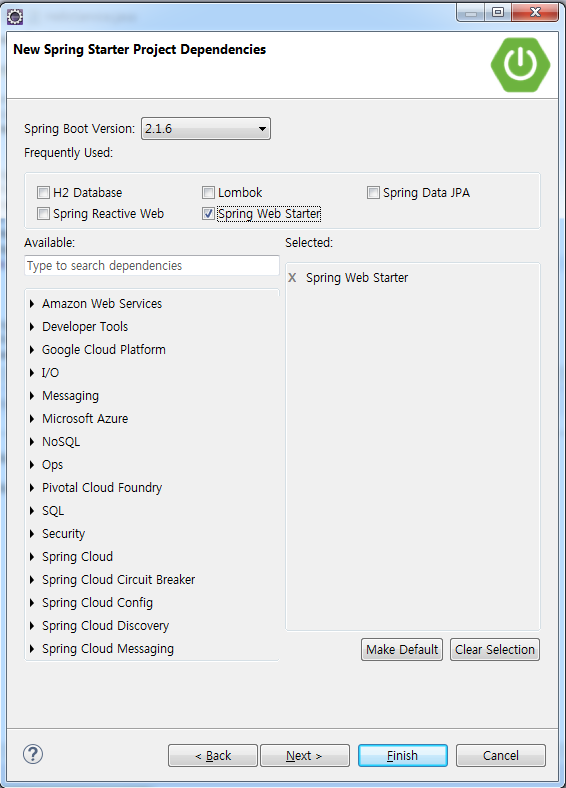Click the Spring Cloud Discovery label
The width and height of the screenshot is (566, 788).
coord(106,626)
